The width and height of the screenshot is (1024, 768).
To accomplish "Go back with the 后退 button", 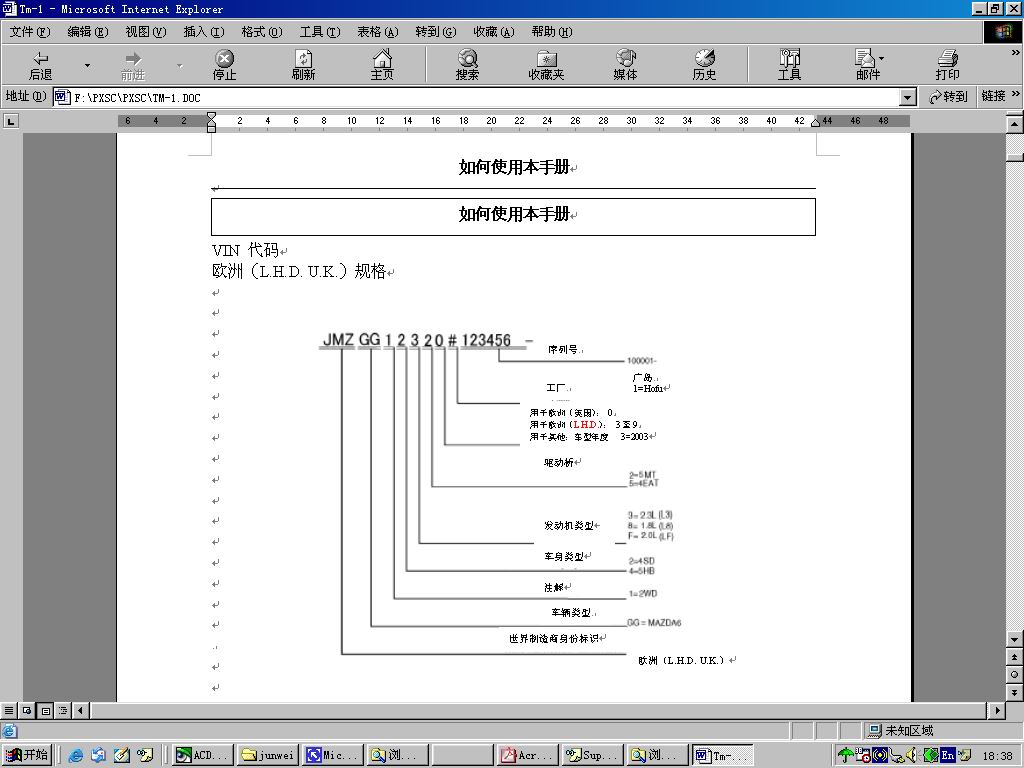I will (x=40, y=65).
